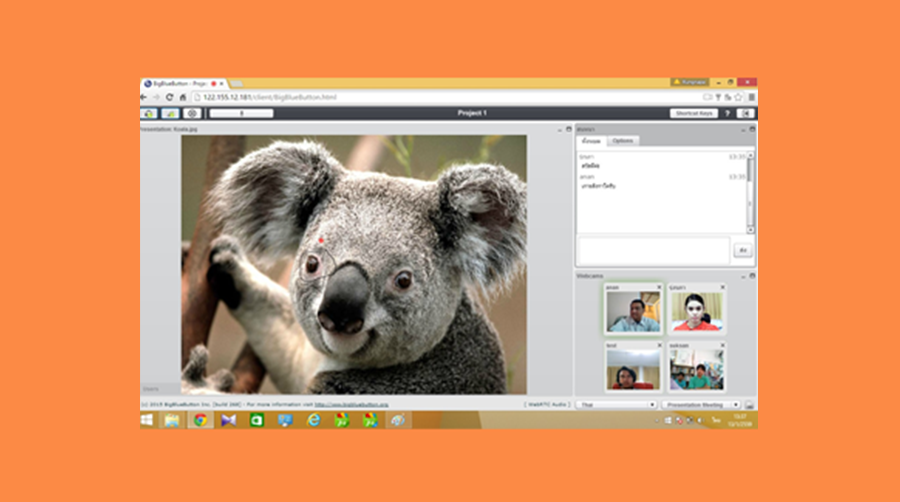Reload the page with the browser refresh icon
This screenshot has width=900, height=502.
point(170,97)
